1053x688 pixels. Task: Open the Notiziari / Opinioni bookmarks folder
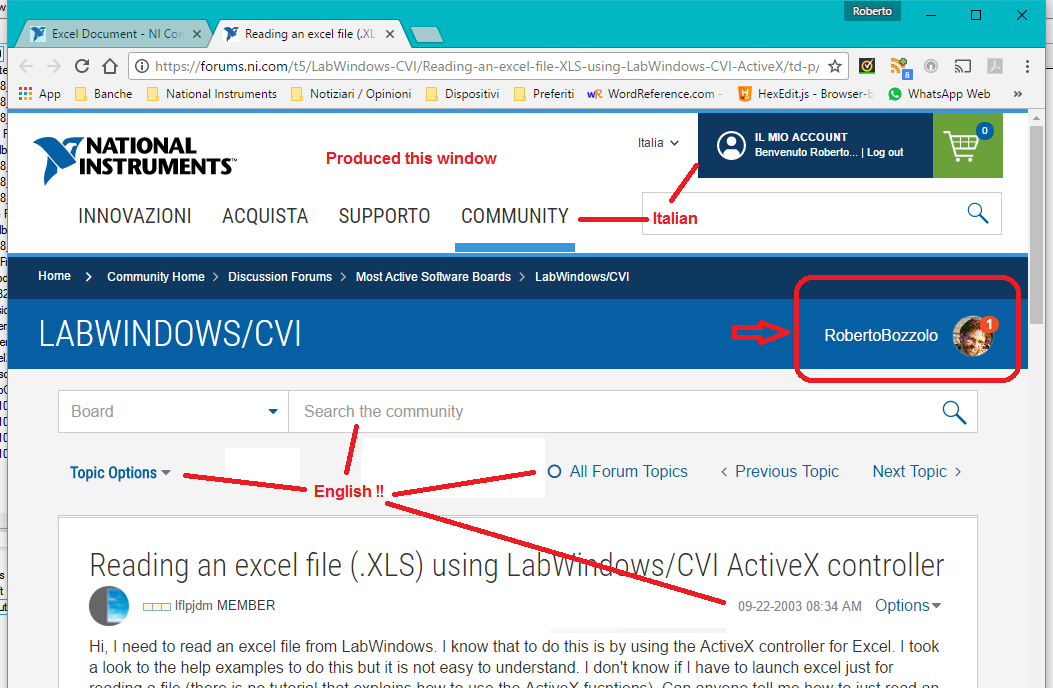(351, 94)
